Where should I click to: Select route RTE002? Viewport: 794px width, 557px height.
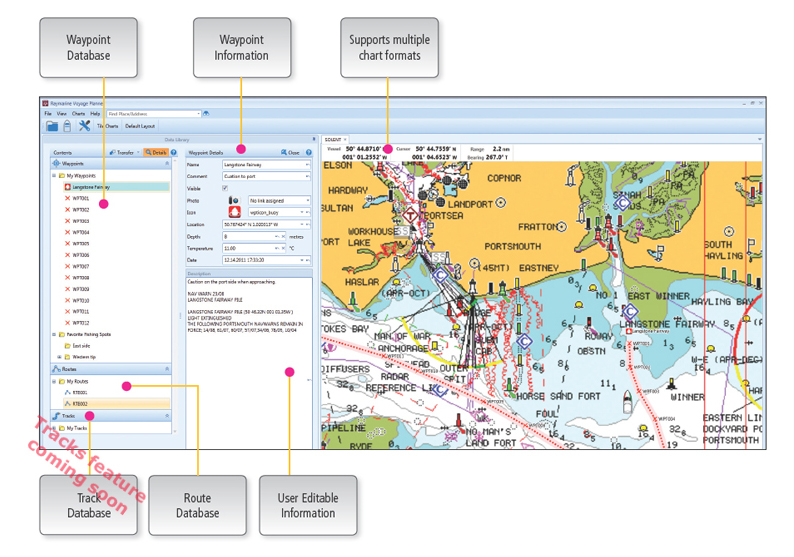point(116,404)
